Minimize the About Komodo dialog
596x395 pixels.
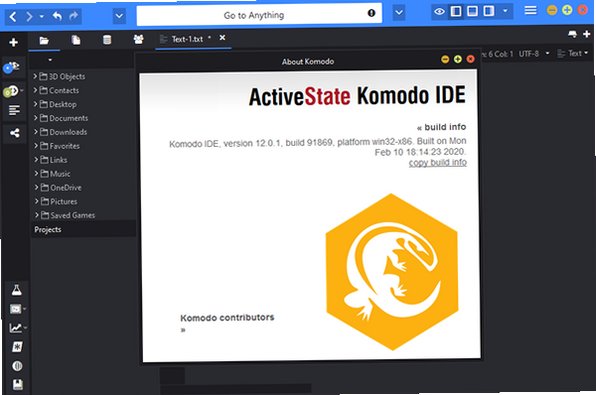click(x=445, y=59)
